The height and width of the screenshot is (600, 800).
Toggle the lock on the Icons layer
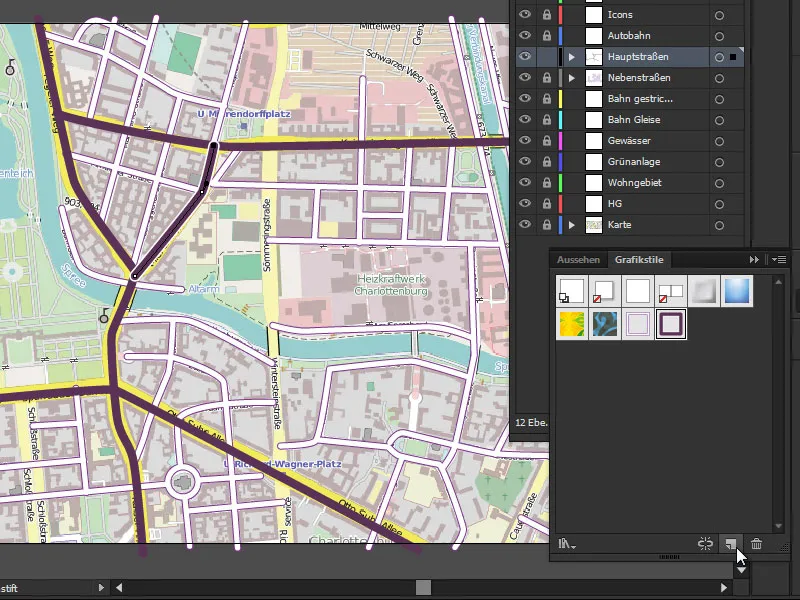[x=546, y=15]
